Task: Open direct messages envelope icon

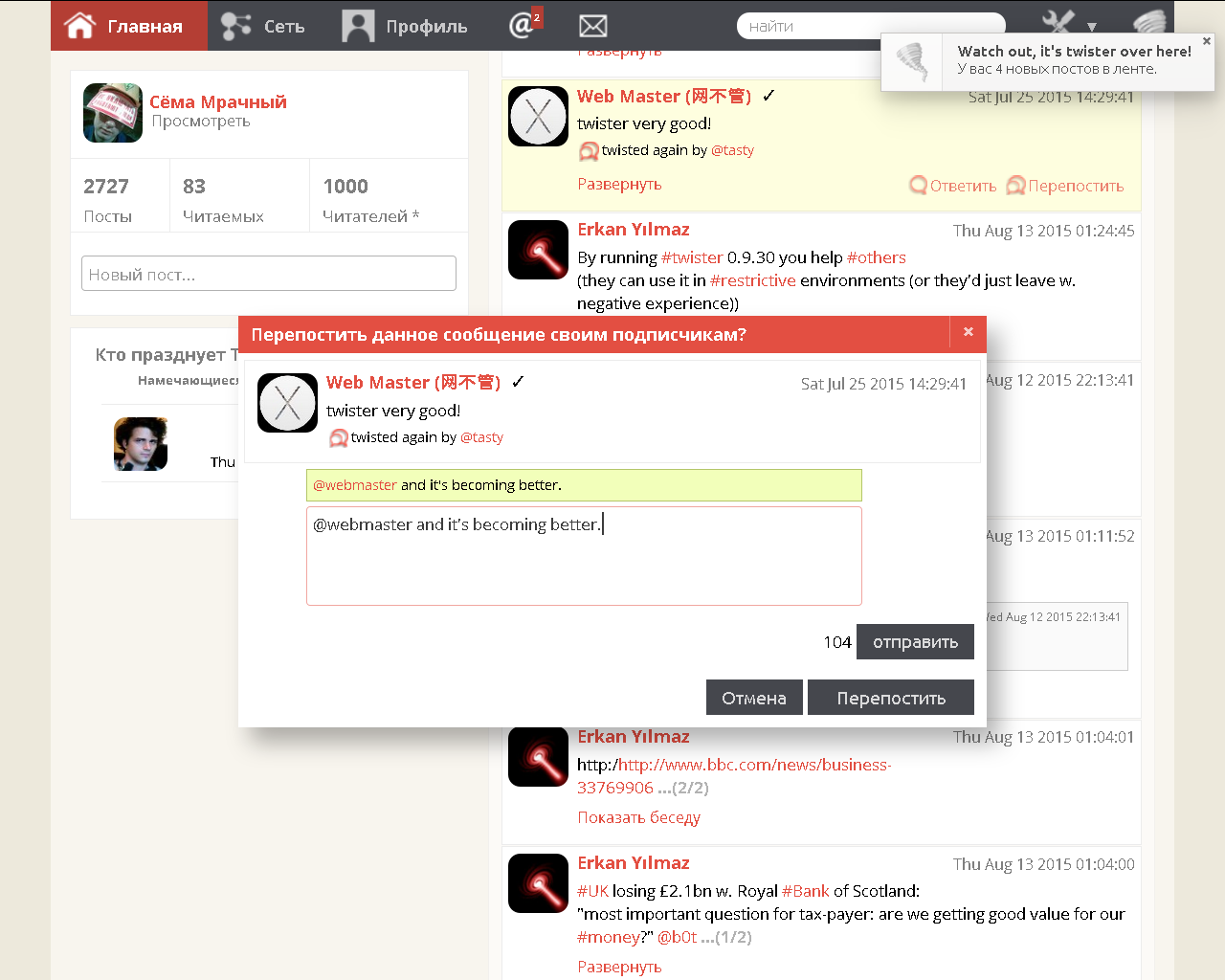Action: coord(593,26)
